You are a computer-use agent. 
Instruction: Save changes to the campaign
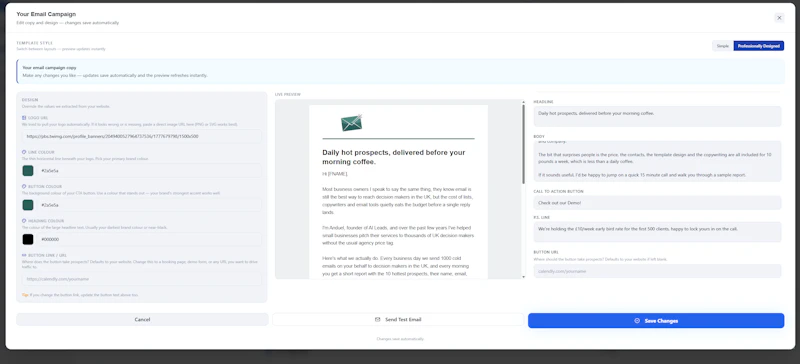(656, 321)
